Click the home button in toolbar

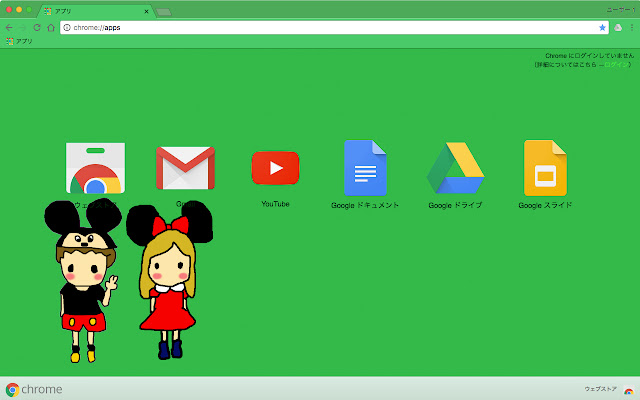tap(51, 27)
